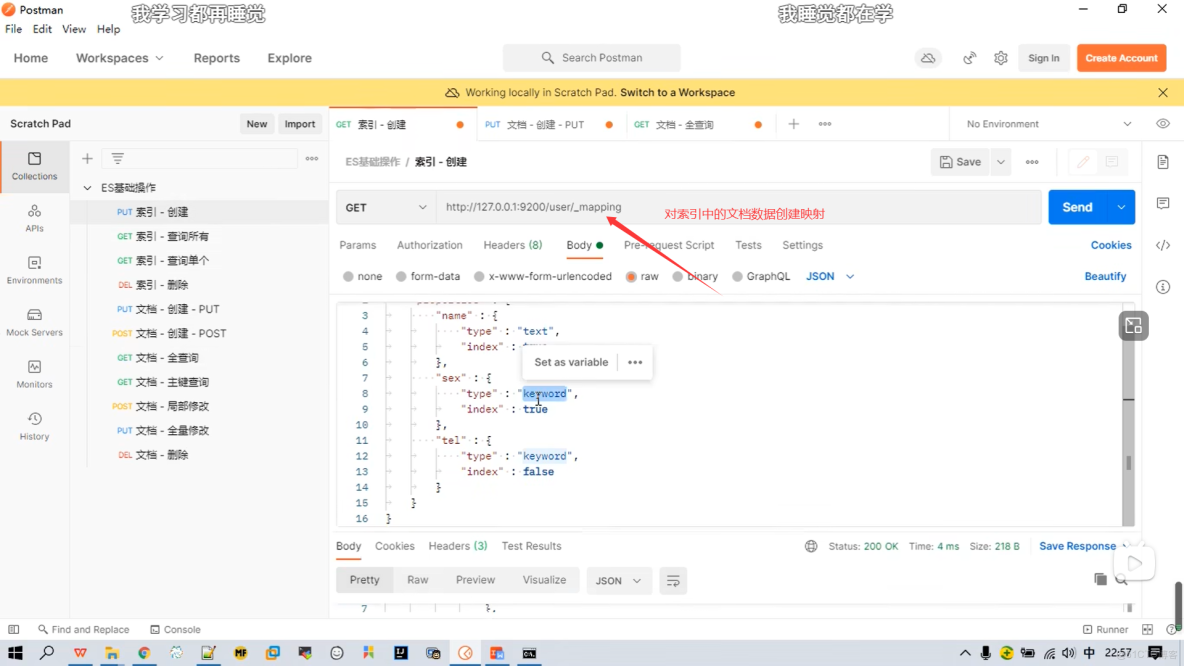This screenshot has height=666, width=1184.
Task: Open the environment quick look eye icon
Action: (1162, 123)
